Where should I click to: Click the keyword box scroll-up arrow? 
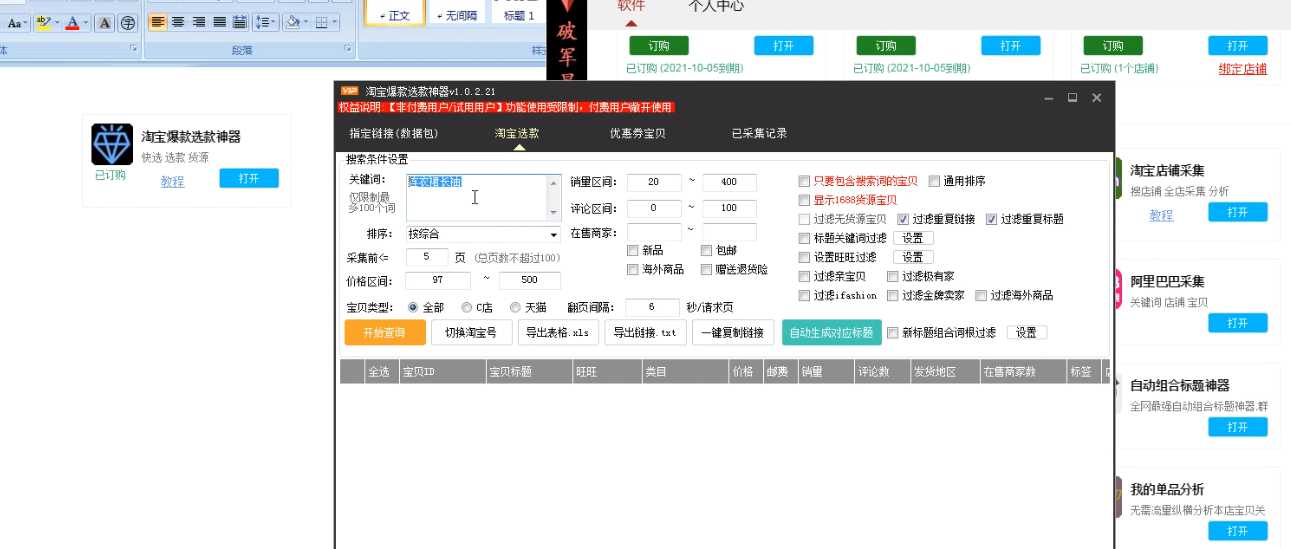pyautogui.click(x=554, y=182)
